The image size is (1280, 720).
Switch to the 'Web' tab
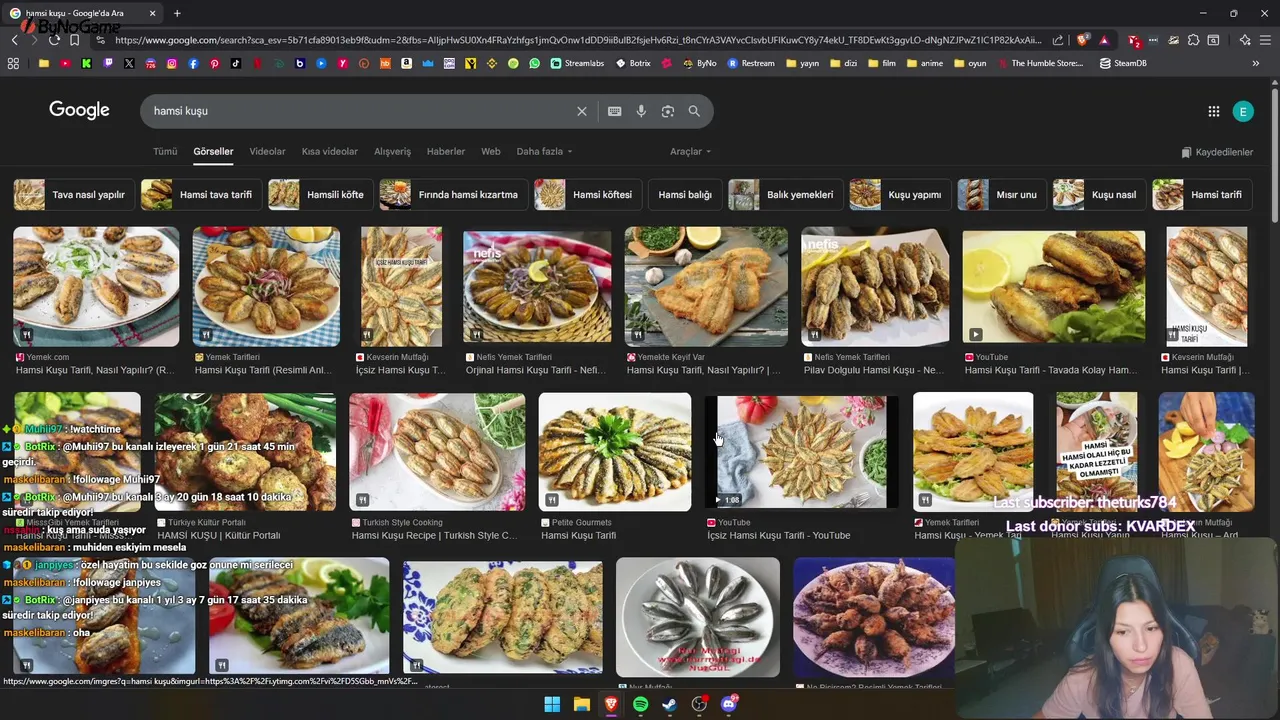[x=491, y=152]
